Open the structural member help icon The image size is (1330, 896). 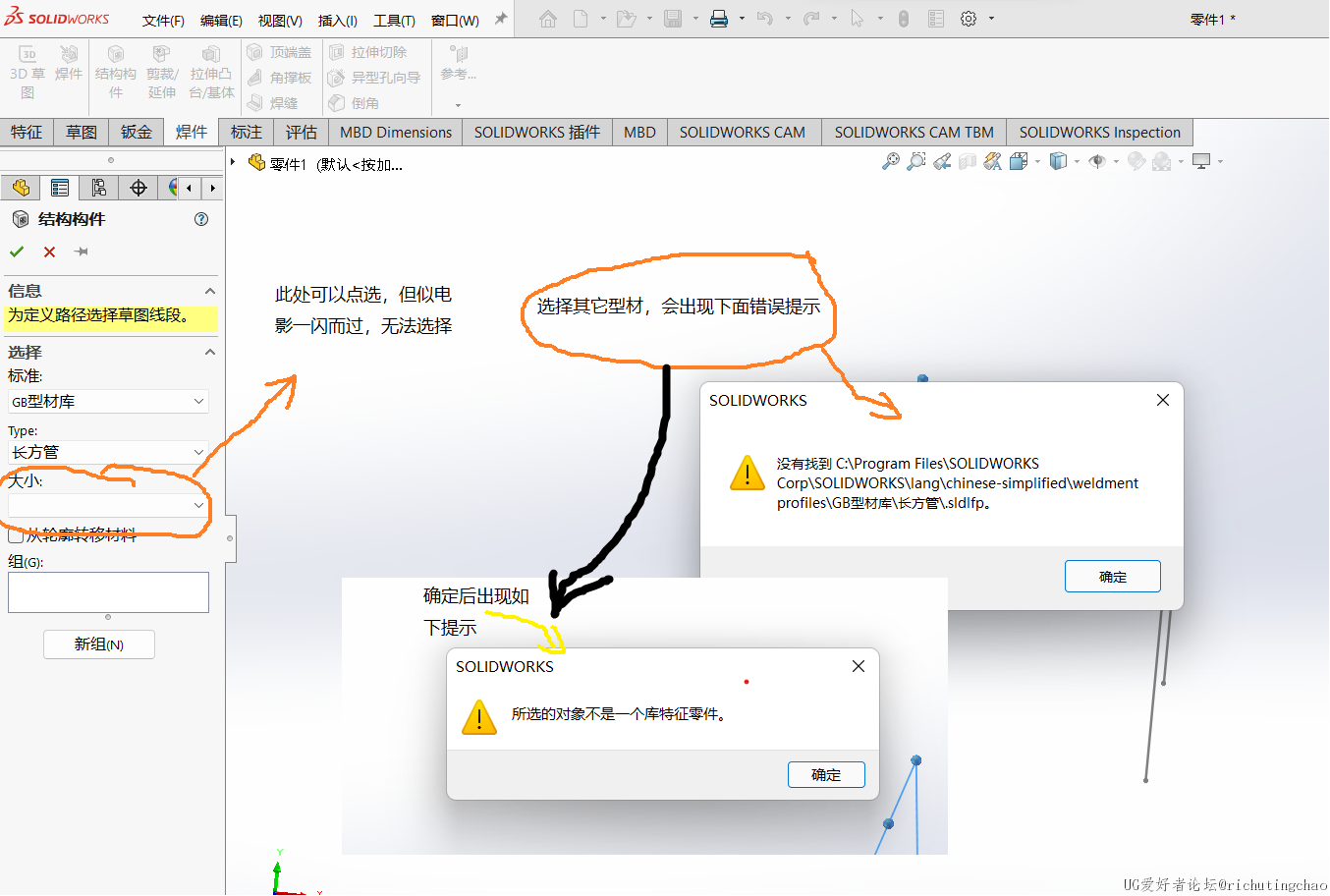pos(201,219)
